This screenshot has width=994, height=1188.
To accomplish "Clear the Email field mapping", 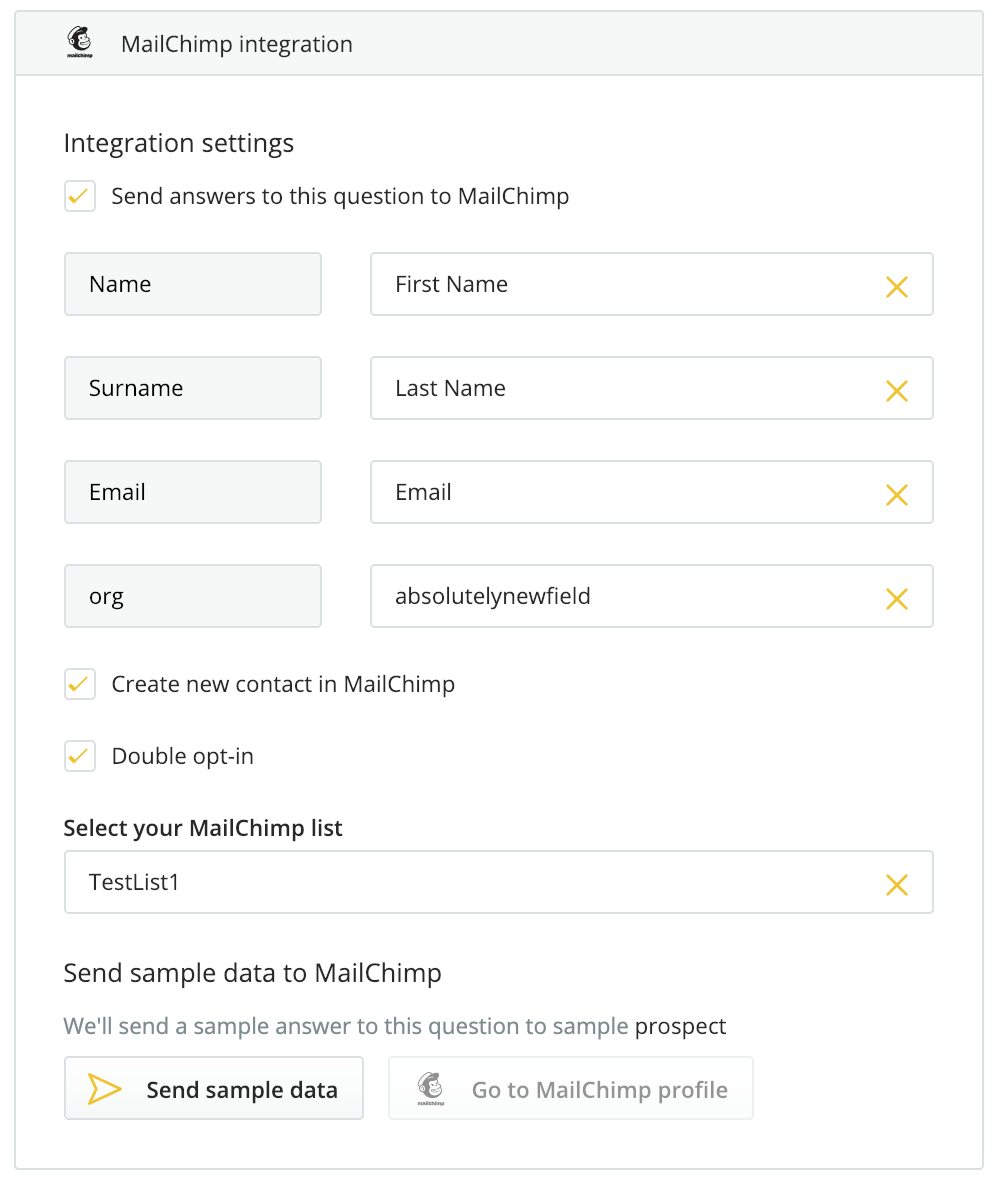I will click(x=896, y=495).
